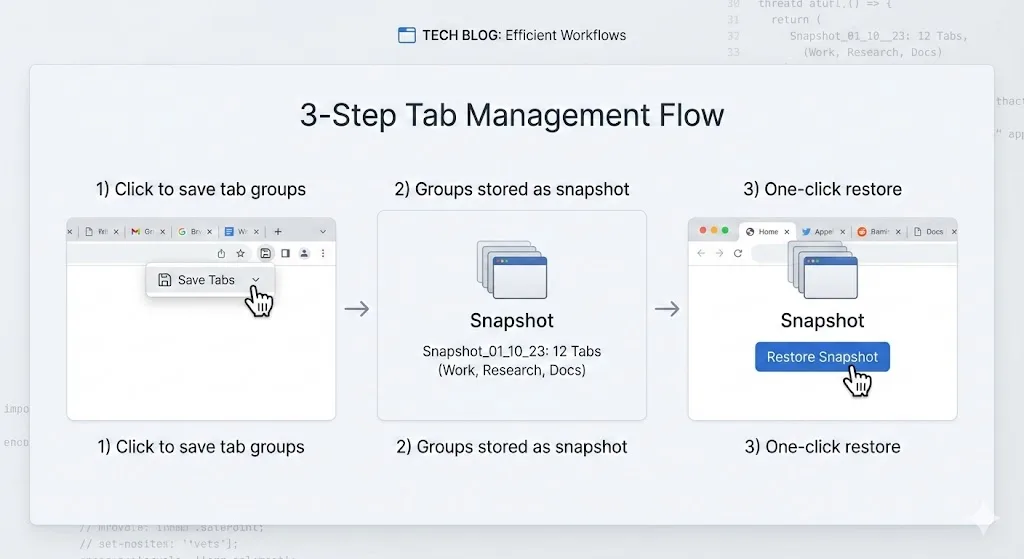Viewport: 1024px width, 559px height.
Task: Click the yellow macOS minimize dot
Action: click(714, 231)
